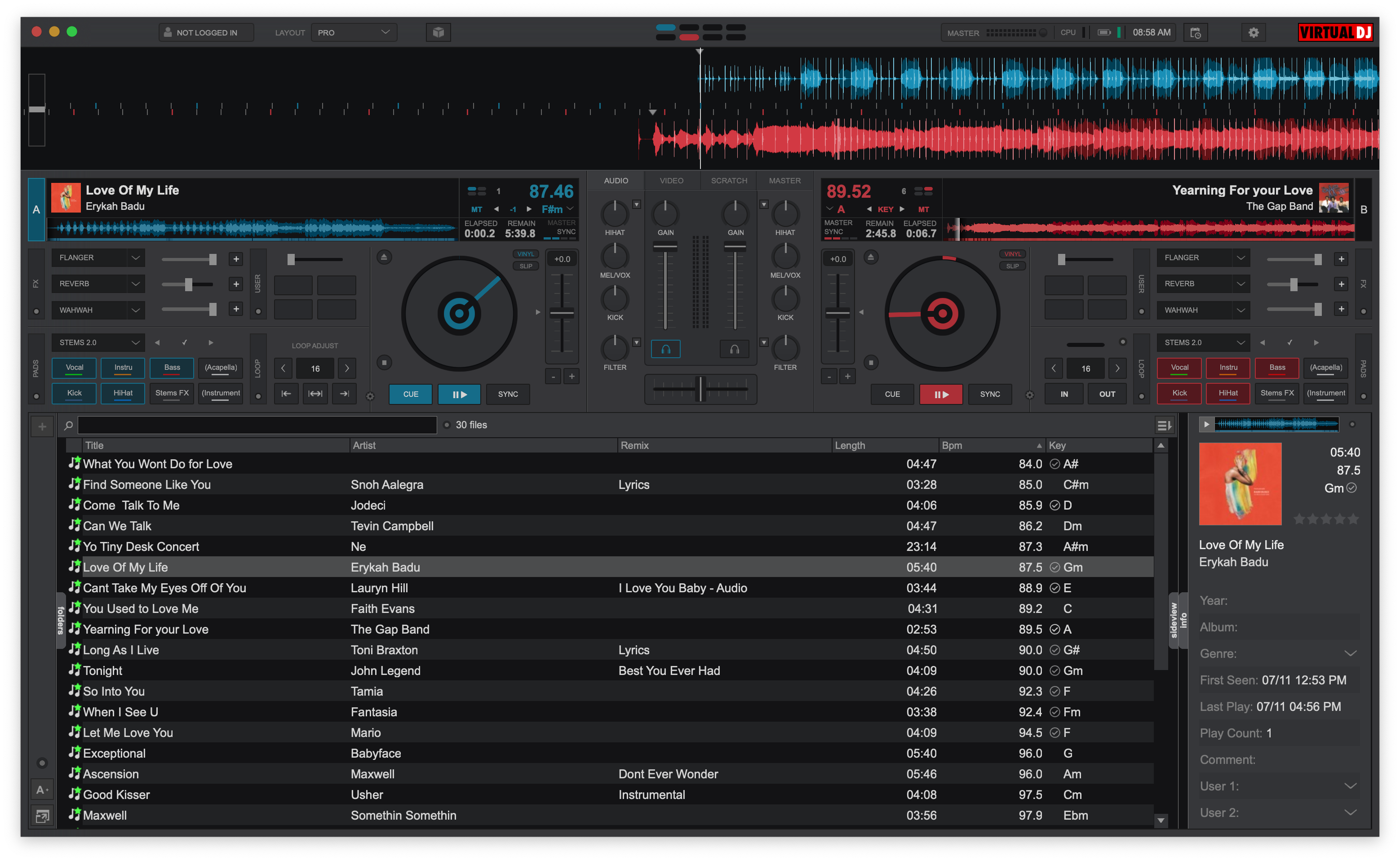Open the settings gear icon
The image size is (1400, 861).
[x=1253, y=32]
